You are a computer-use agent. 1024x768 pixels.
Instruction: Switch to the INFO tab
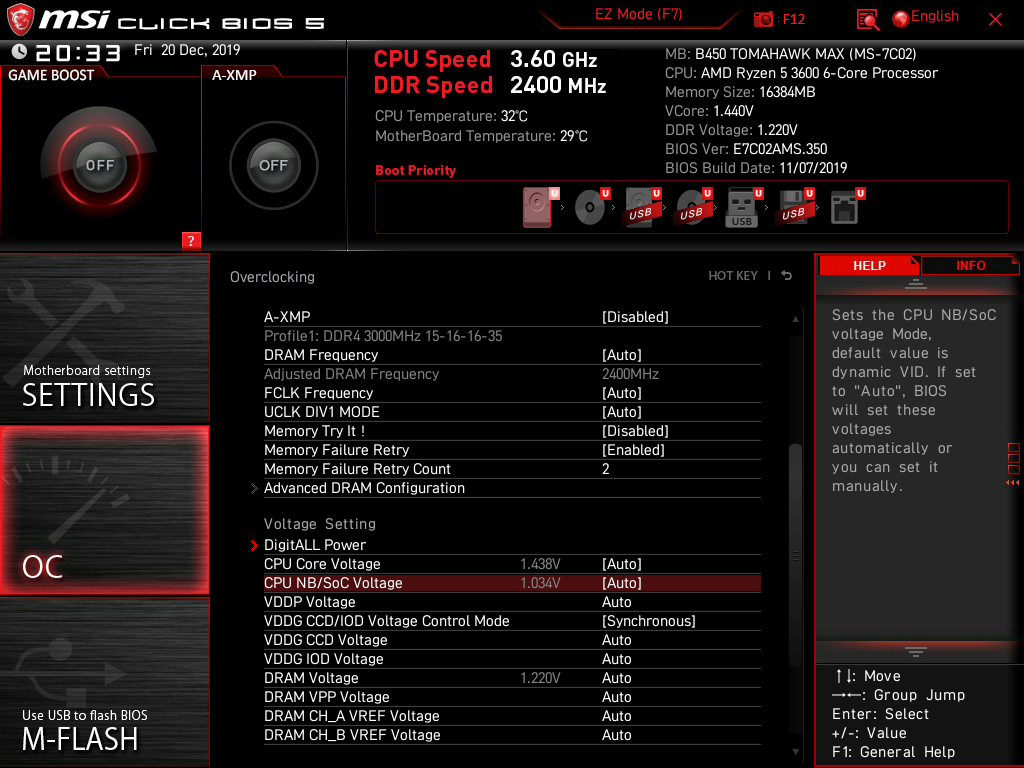coord(970,266)
